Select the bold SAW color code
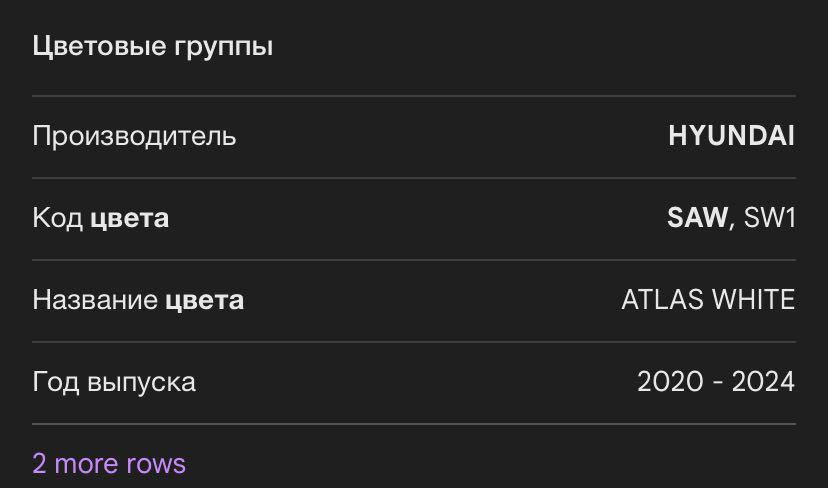The width and height of the screenshot is (828, 488). pos(697,218)
